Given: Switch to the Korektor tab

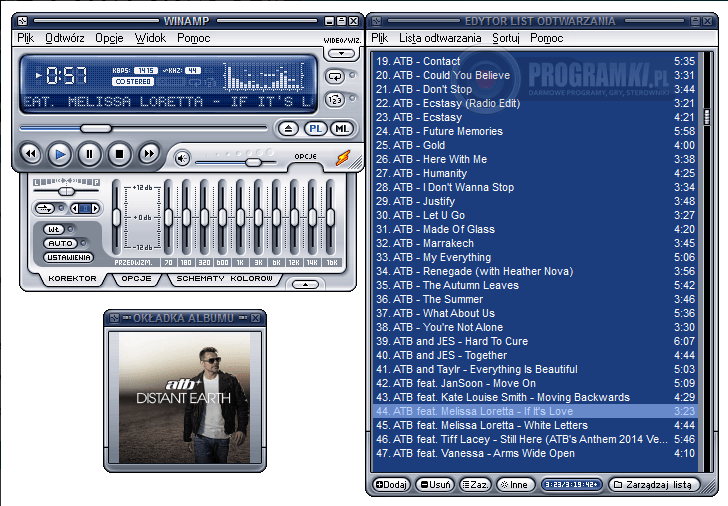Looking at the screenshot, I should (x=72, y=279).
